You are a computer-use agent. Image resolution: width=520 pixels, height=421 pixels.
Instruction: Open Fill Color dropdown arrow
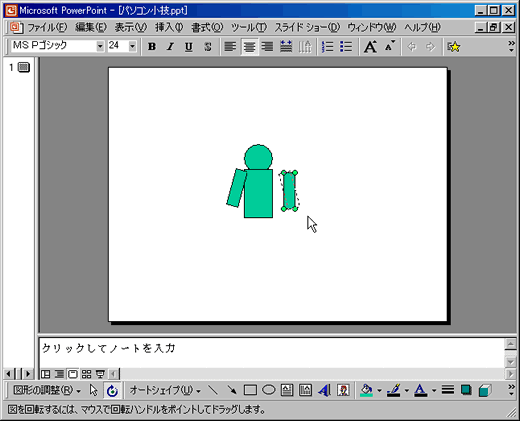pyautogui.click(x=379, y=390)
